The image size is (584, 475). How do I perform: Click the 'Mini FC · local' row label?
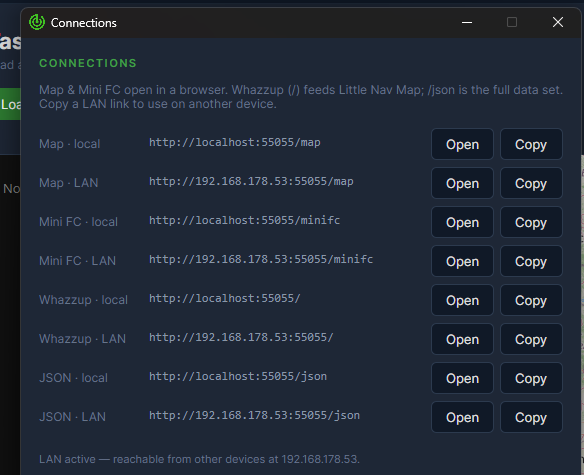point(78,222)
